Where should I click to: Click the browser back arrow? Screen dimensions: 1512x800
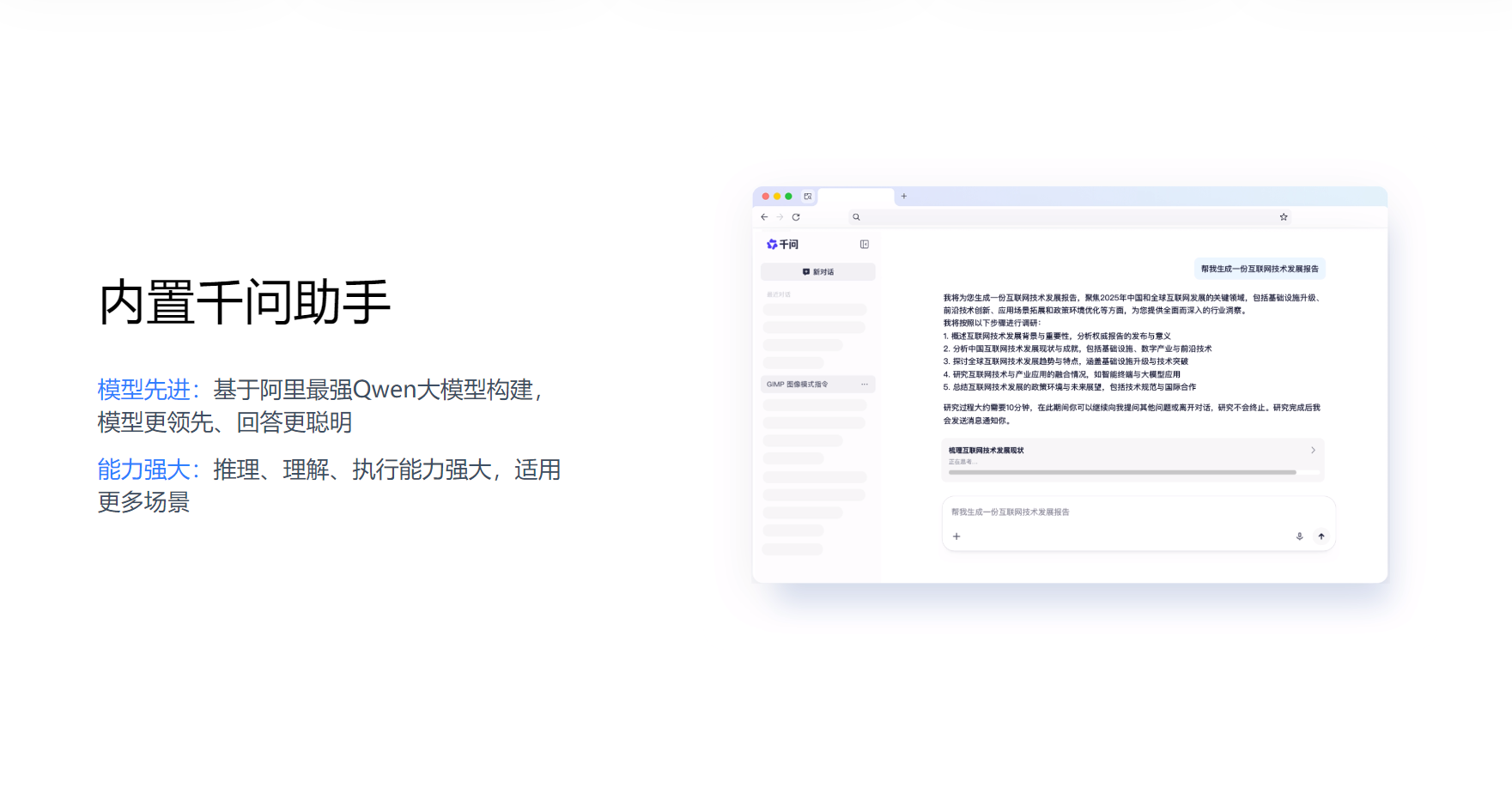pos(764,217)
